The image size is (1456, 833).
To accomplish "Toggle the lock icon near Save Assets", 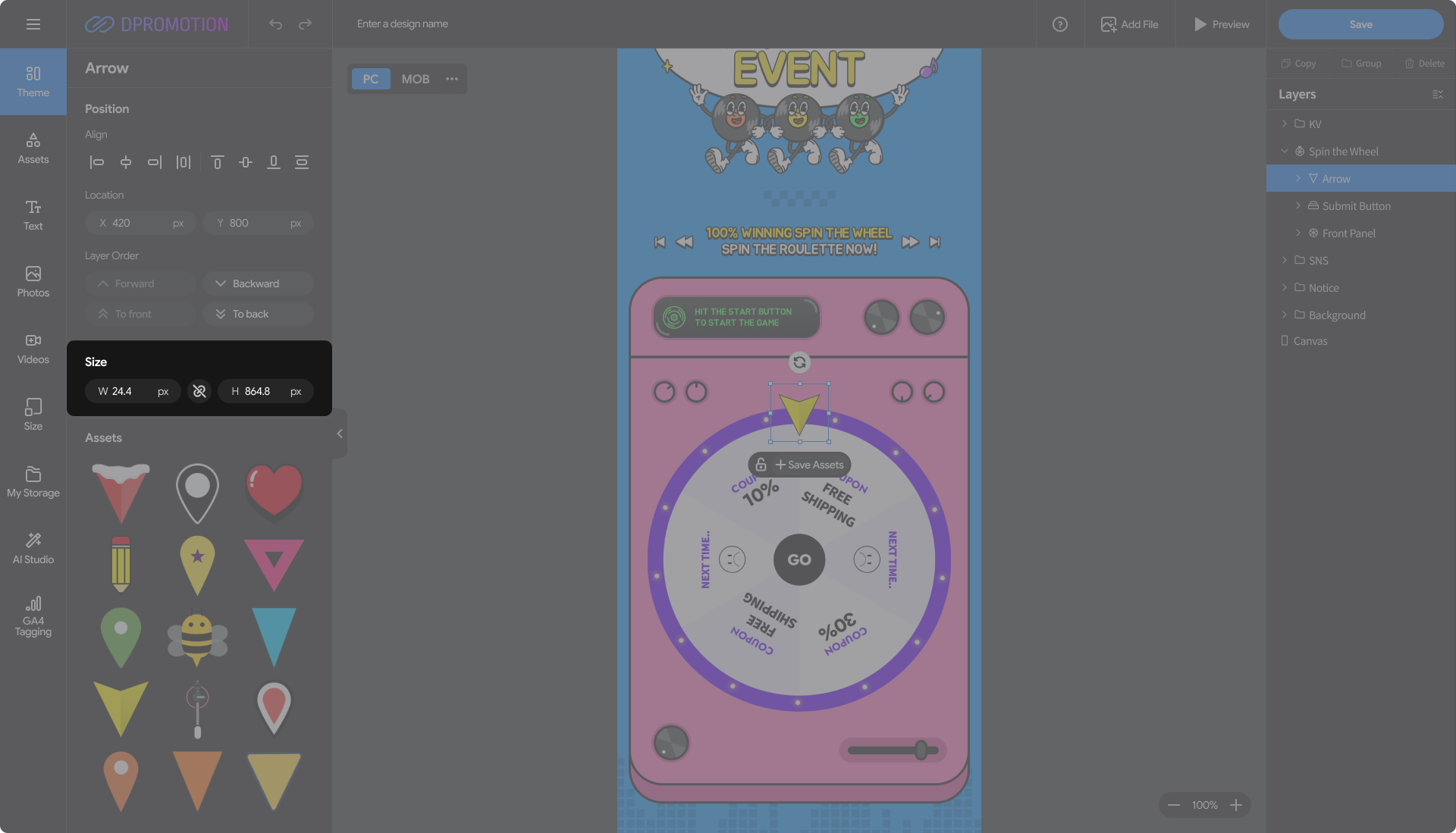I will pyautogui.click(x=761, y=465).
